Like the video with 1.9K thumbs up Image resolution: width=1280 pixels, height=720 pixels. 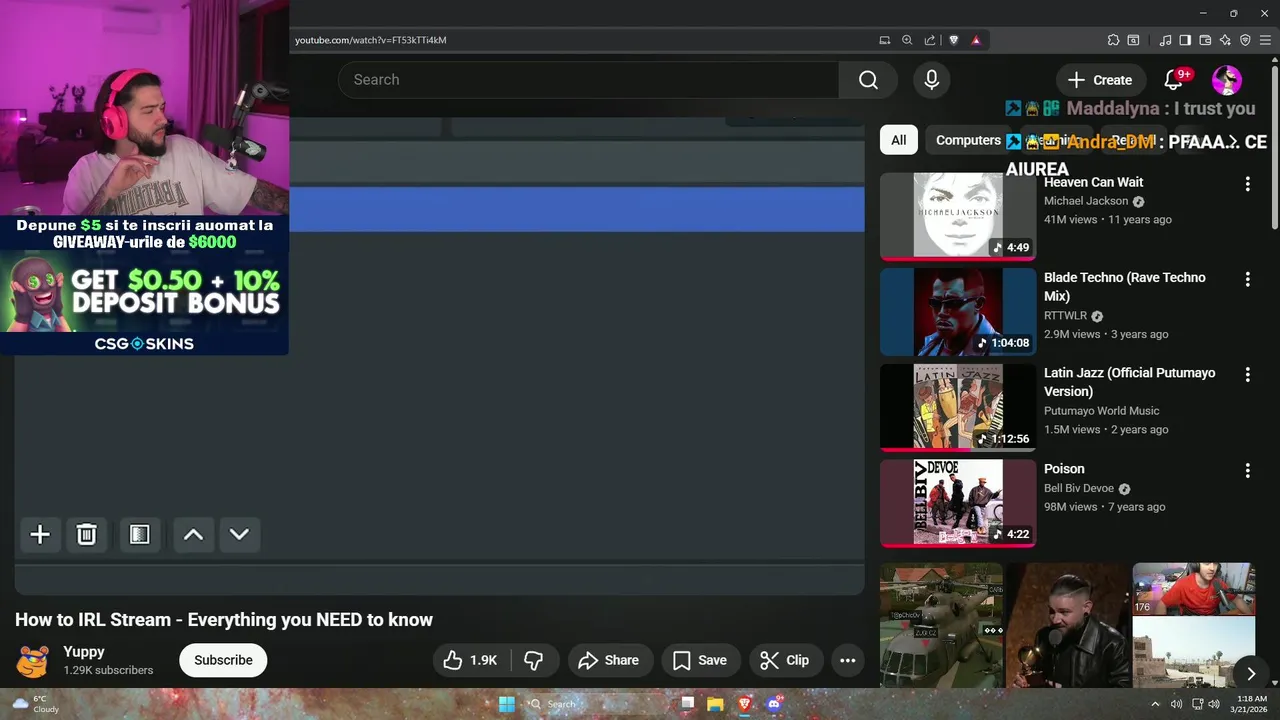click(x=471, y=660)
